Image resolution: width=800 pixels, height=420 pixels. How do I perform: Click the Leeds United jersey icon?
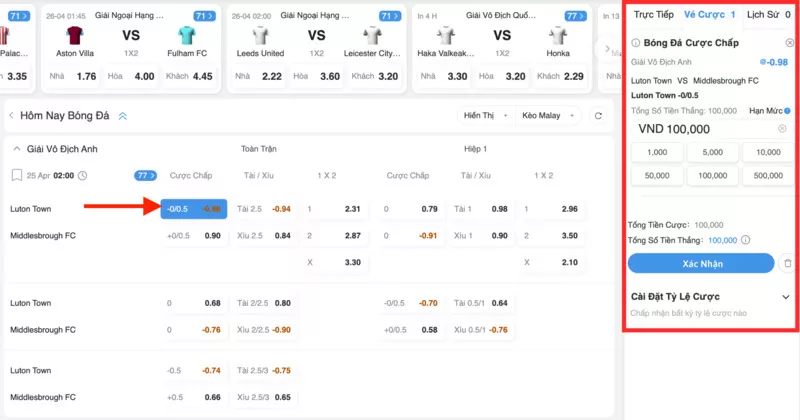260,35
